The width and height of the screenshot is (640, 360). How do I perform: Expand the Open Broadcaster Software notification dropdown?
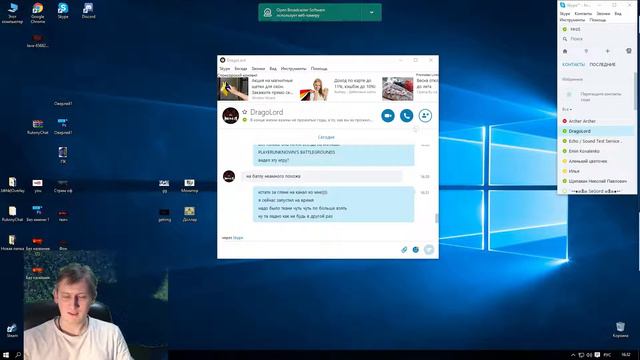click(x=371, y=13)
